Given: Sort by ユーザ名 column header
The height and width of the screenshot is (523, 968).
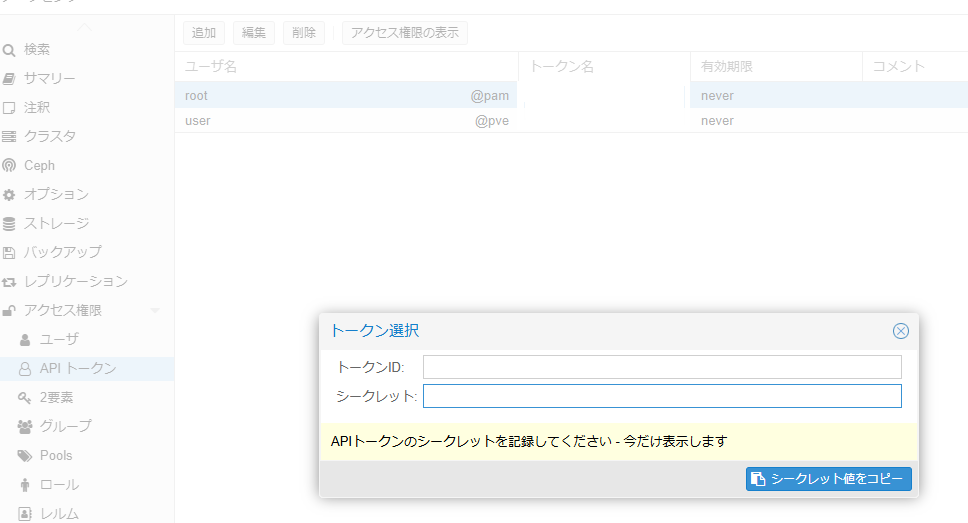Looking at the screenshot, I should (346, 67).
